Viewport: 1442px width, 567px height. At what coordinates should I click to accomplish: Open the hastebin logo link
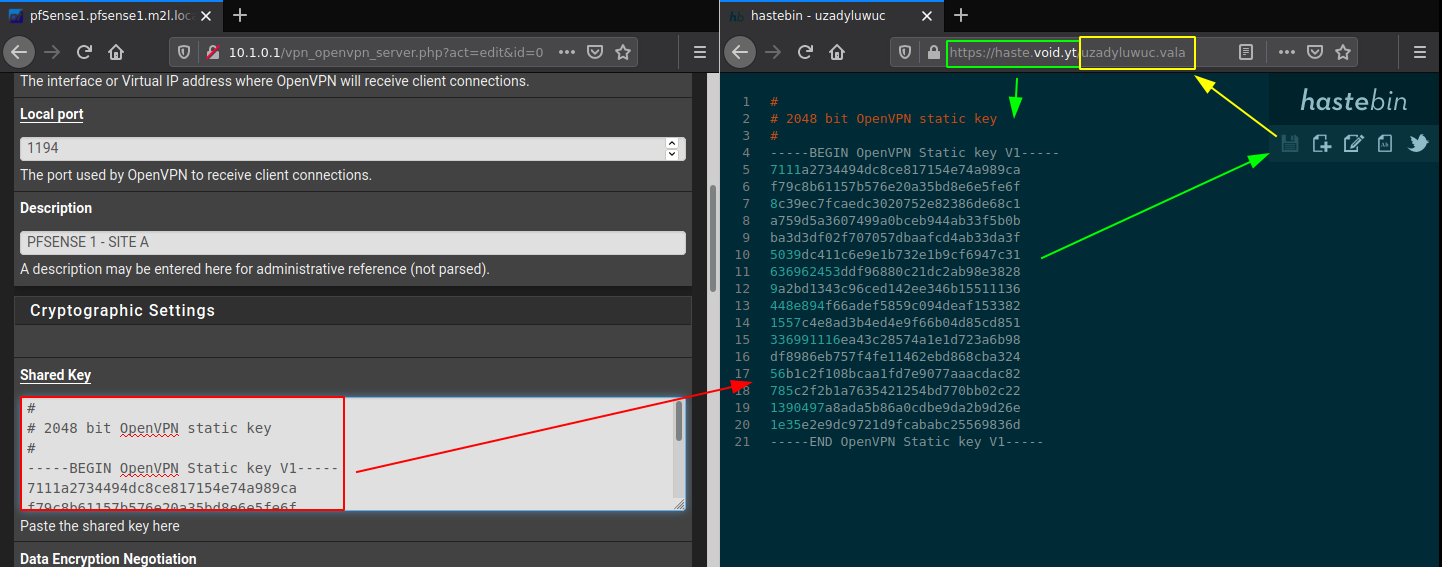coord(1355,99)
